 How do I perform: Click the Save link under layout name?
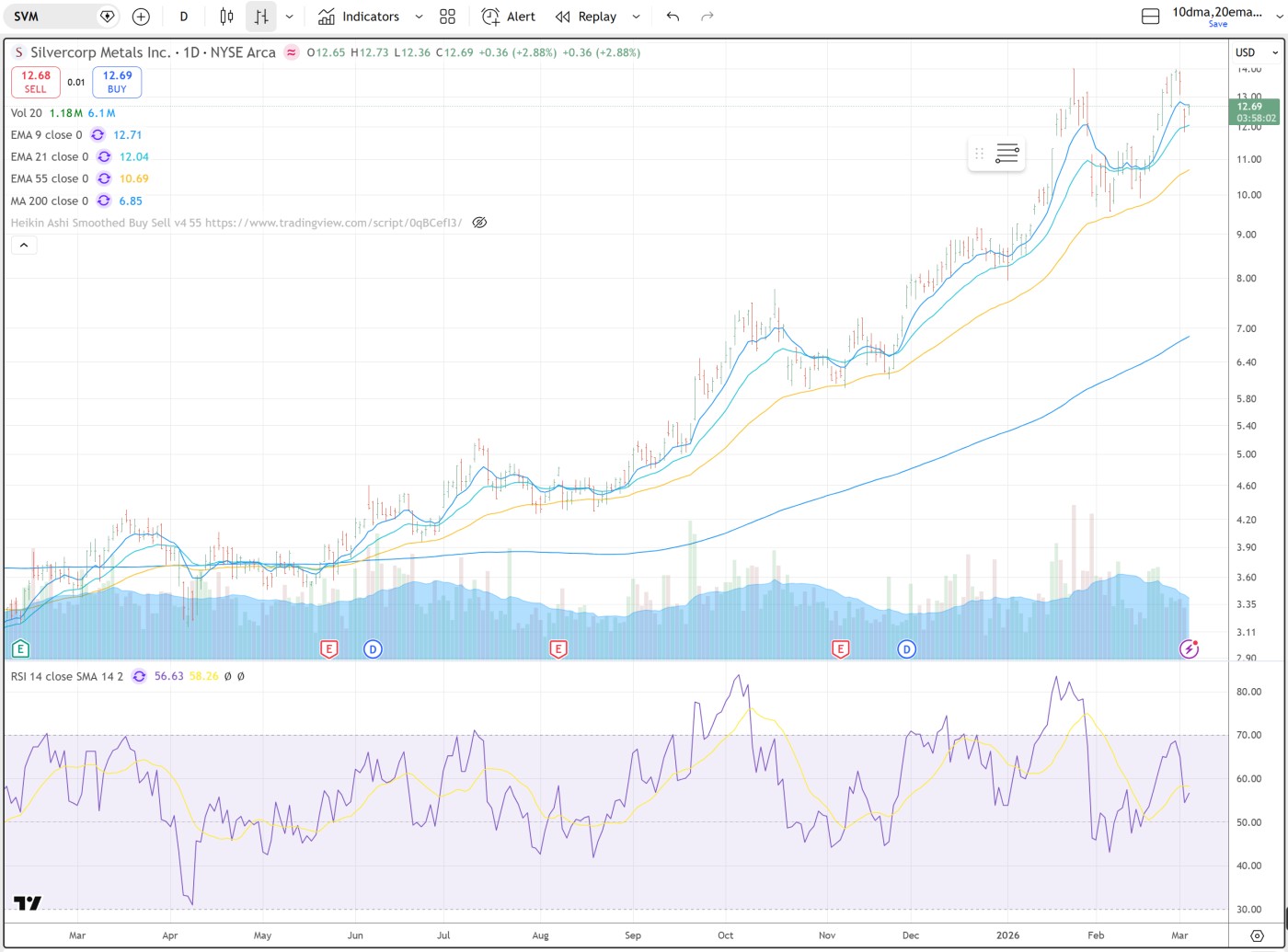[1217, 25]
